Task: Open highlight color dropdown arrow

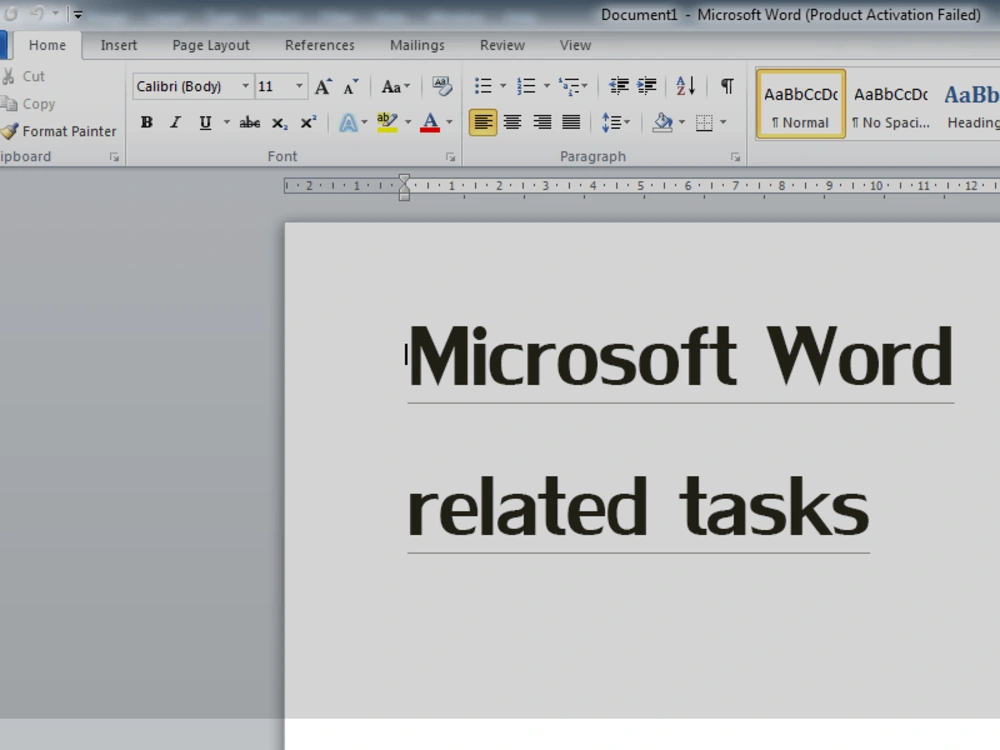Action: click(x=408, y=122)
